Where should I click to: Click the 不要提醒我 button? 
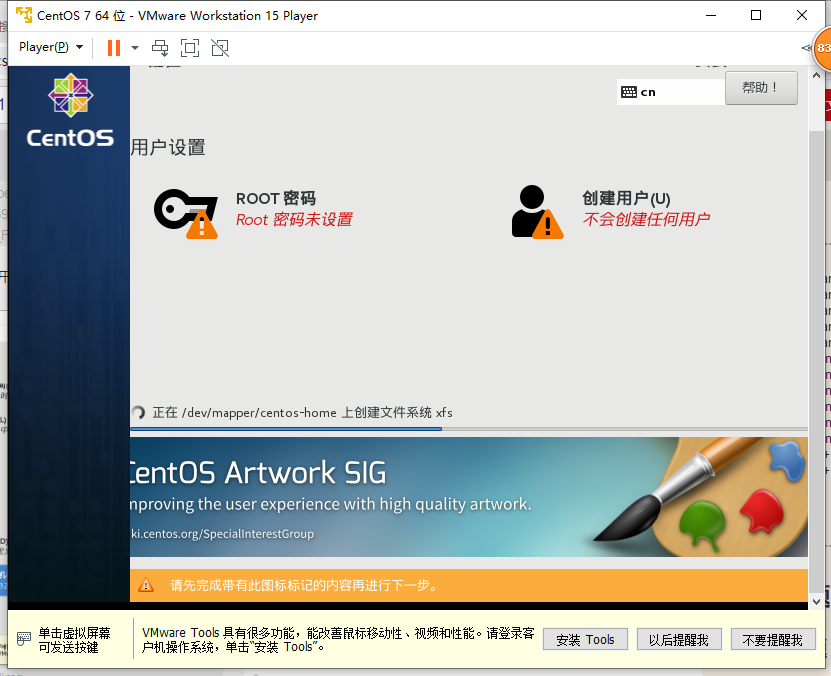(773, 639)
